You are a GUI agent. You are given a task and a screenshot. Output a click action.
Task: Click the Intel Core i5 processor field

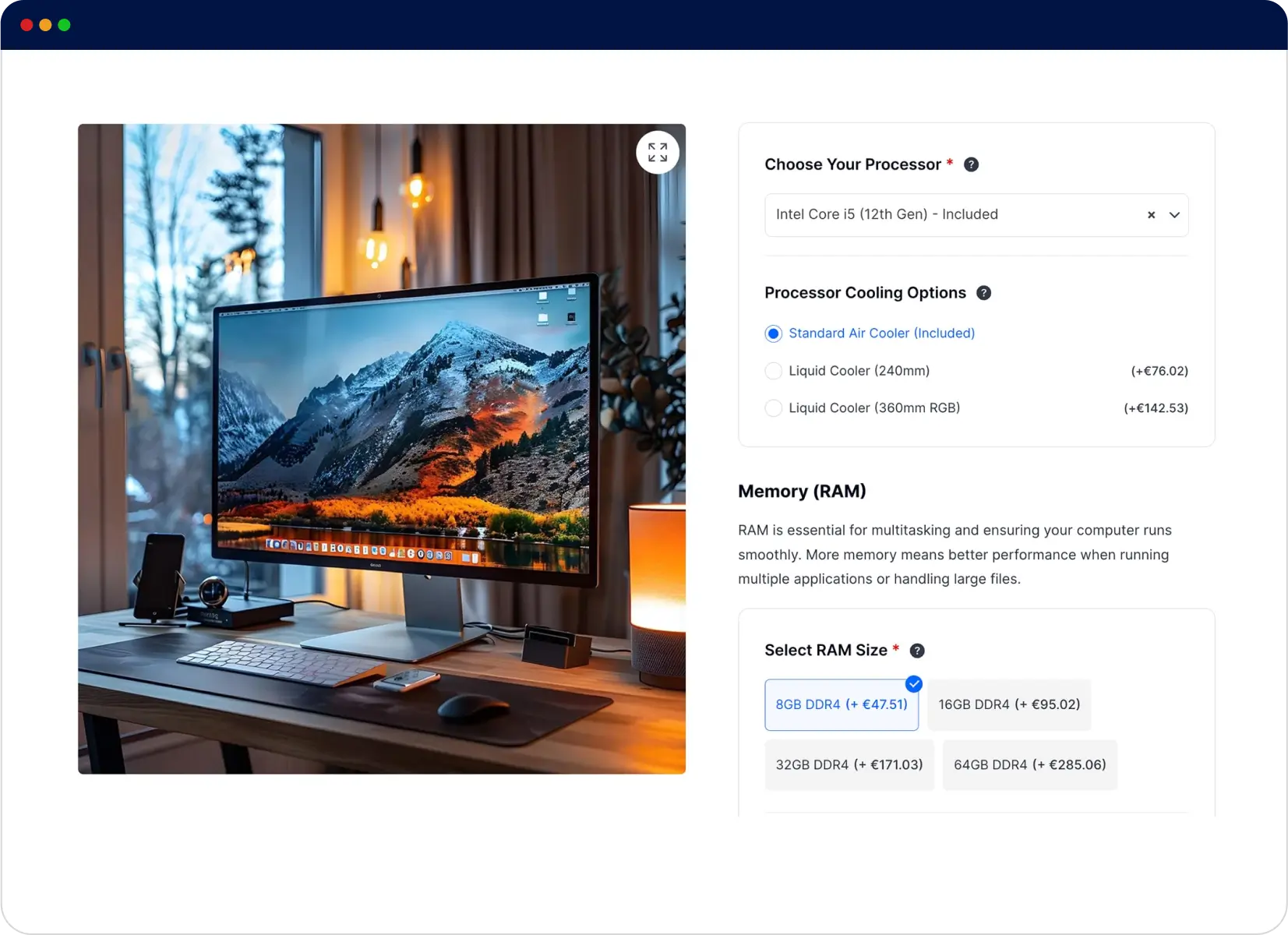point(976,215)
